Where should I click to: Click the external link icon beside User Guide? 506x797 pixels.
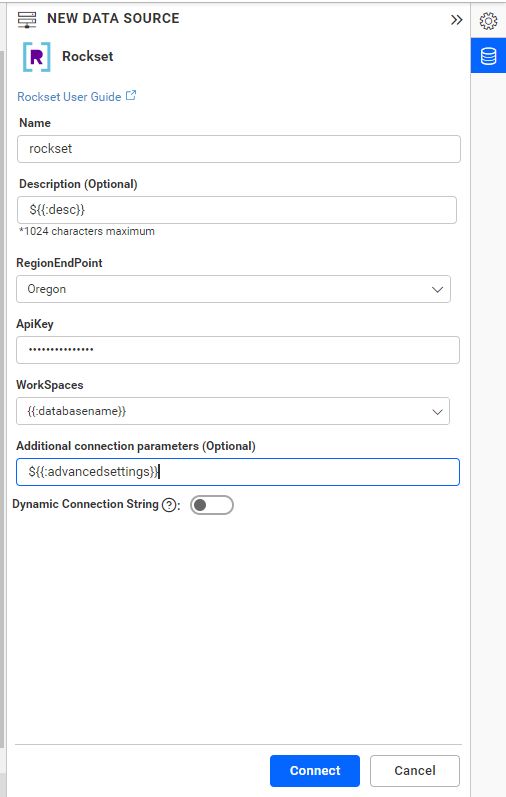pos(131,95)
